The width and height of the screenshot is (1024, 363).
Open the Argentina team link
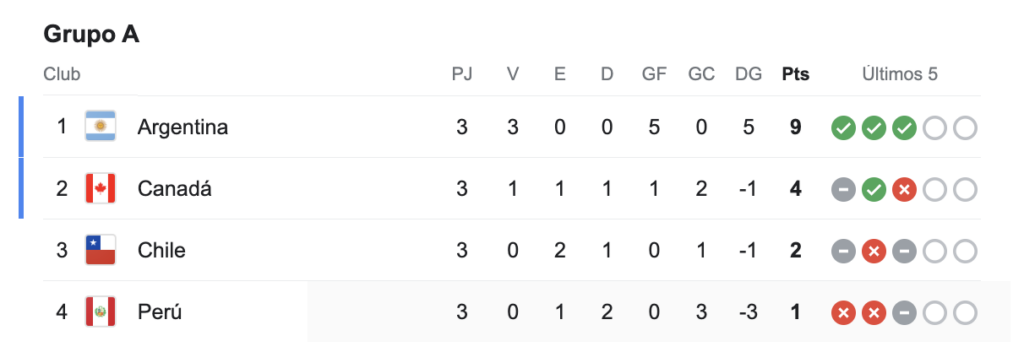tap(182, 127)
